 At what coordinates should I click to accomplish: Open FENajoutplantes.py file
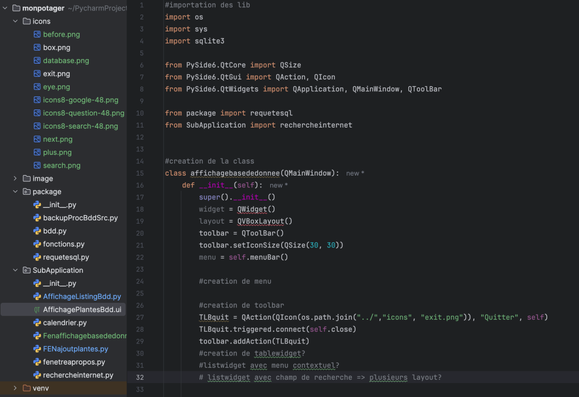point(75,349)
